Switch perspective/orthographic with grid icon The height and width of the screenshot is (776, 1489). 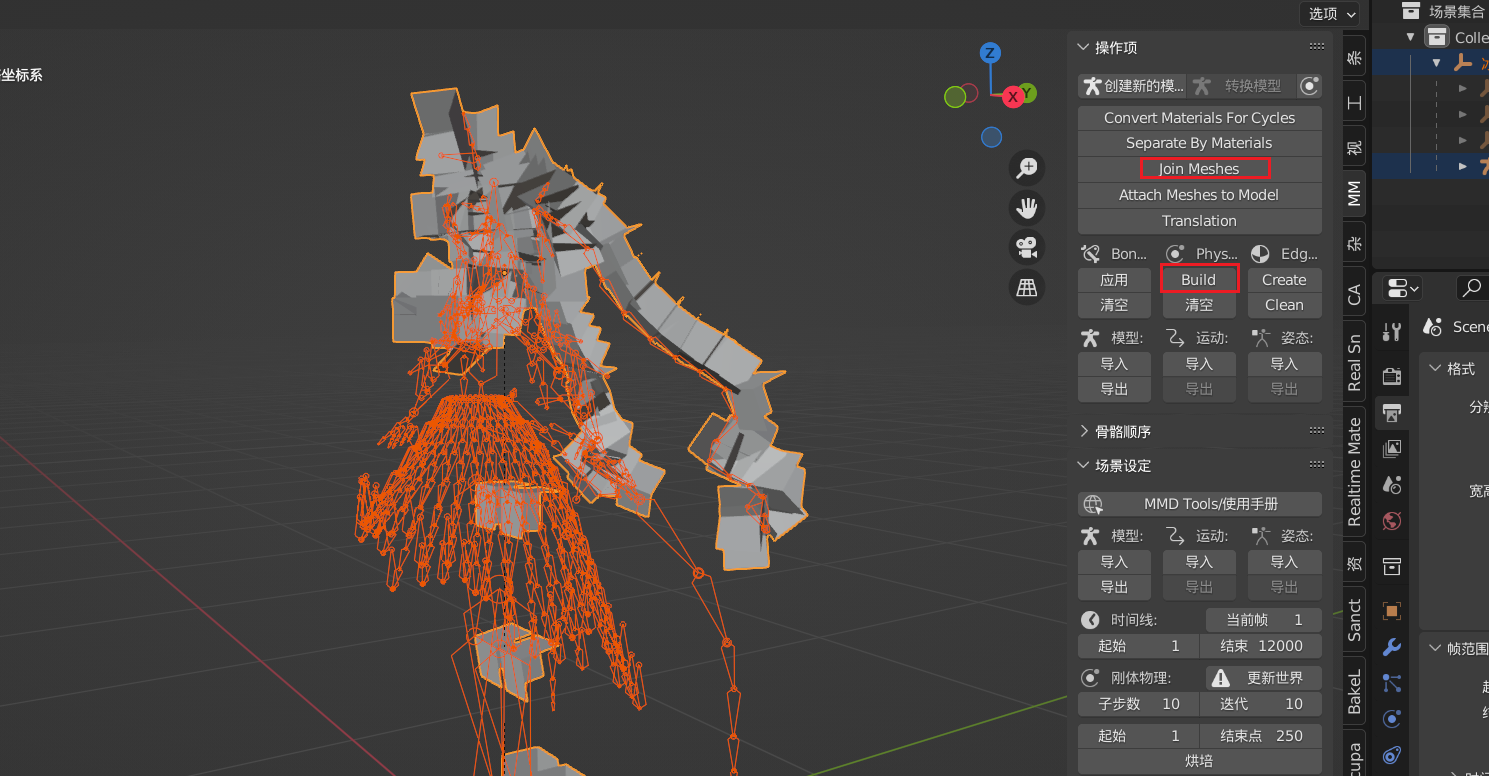pyautogui.click(x=1027, y=288)
